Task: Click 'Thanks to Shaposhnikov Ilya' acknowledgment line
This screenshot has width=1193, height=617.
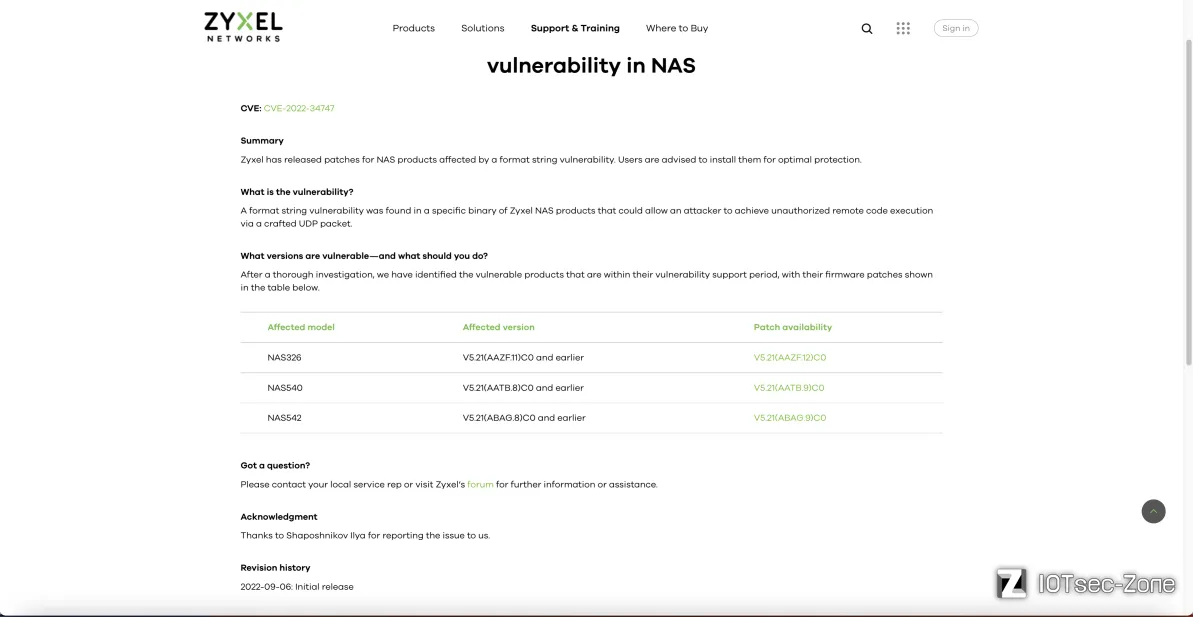Action: (365, 536)
